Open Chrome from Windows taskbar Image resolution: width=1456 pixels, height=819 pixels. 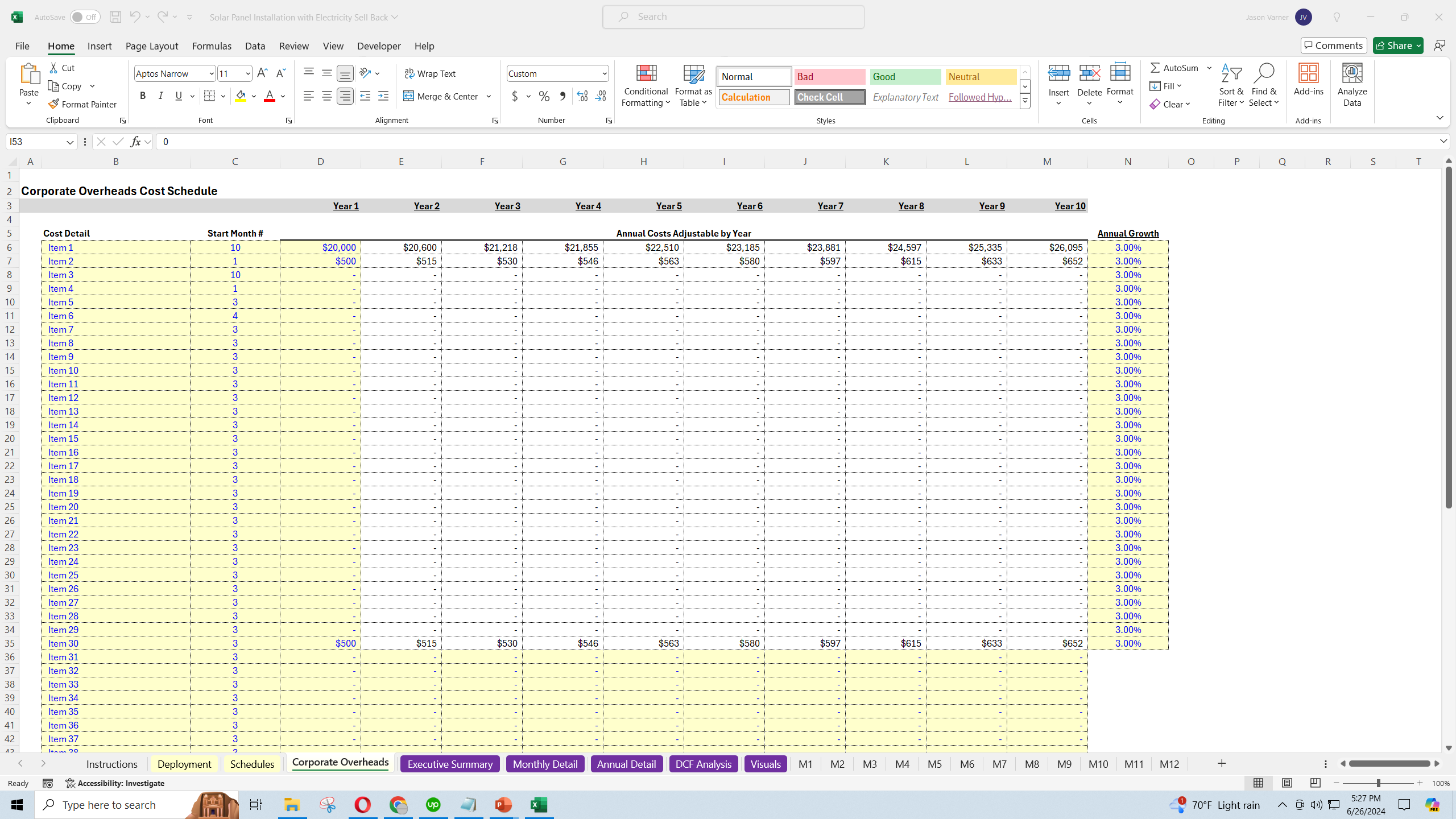(x=398, y=805)
